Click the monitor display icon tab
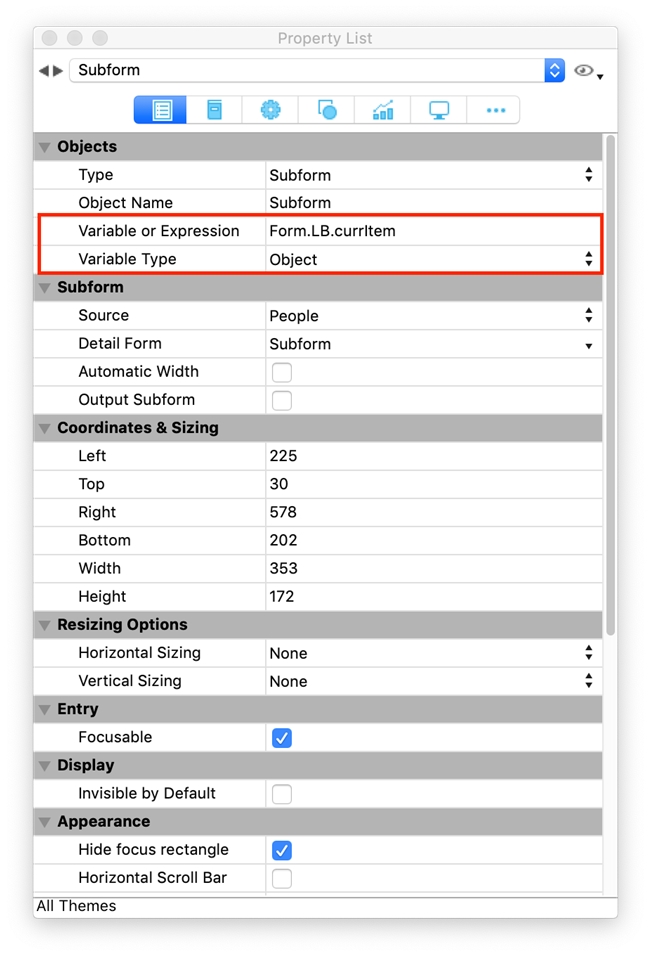The width and height of the screenshot is (650, 956). [439, 110]
